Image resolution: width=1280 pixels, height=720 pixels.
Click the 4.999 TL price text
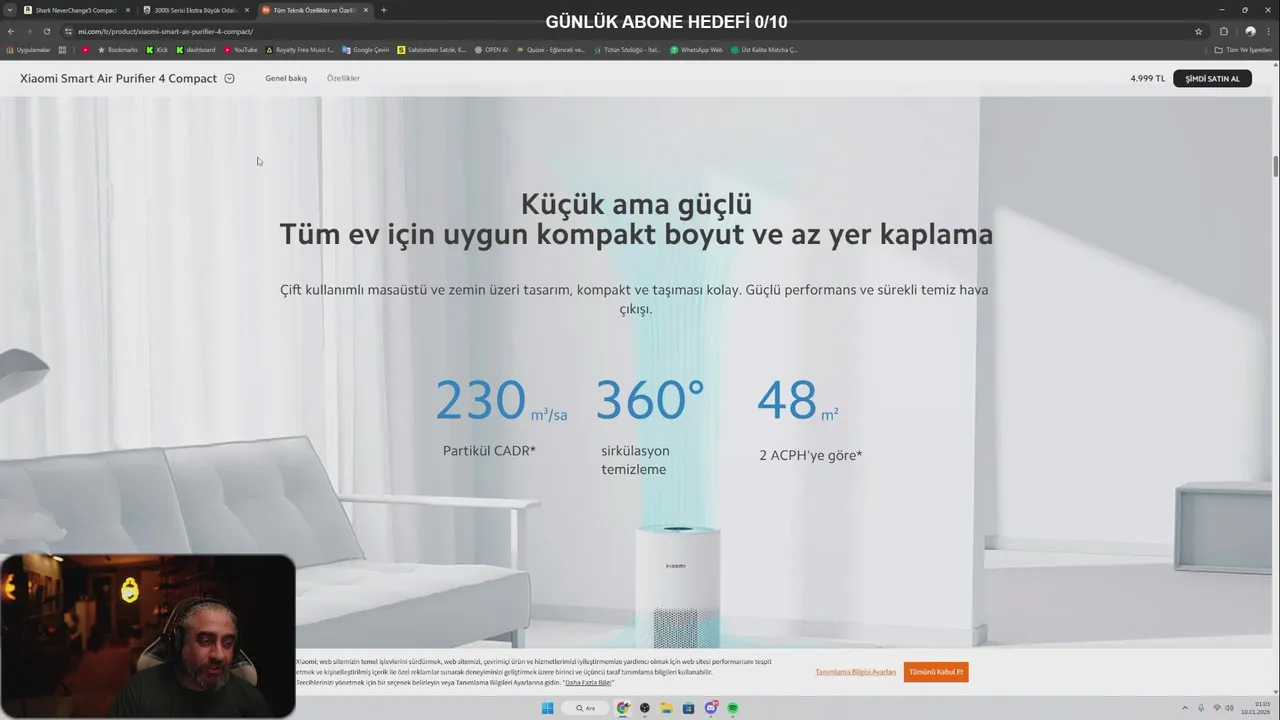[1147, 78]
